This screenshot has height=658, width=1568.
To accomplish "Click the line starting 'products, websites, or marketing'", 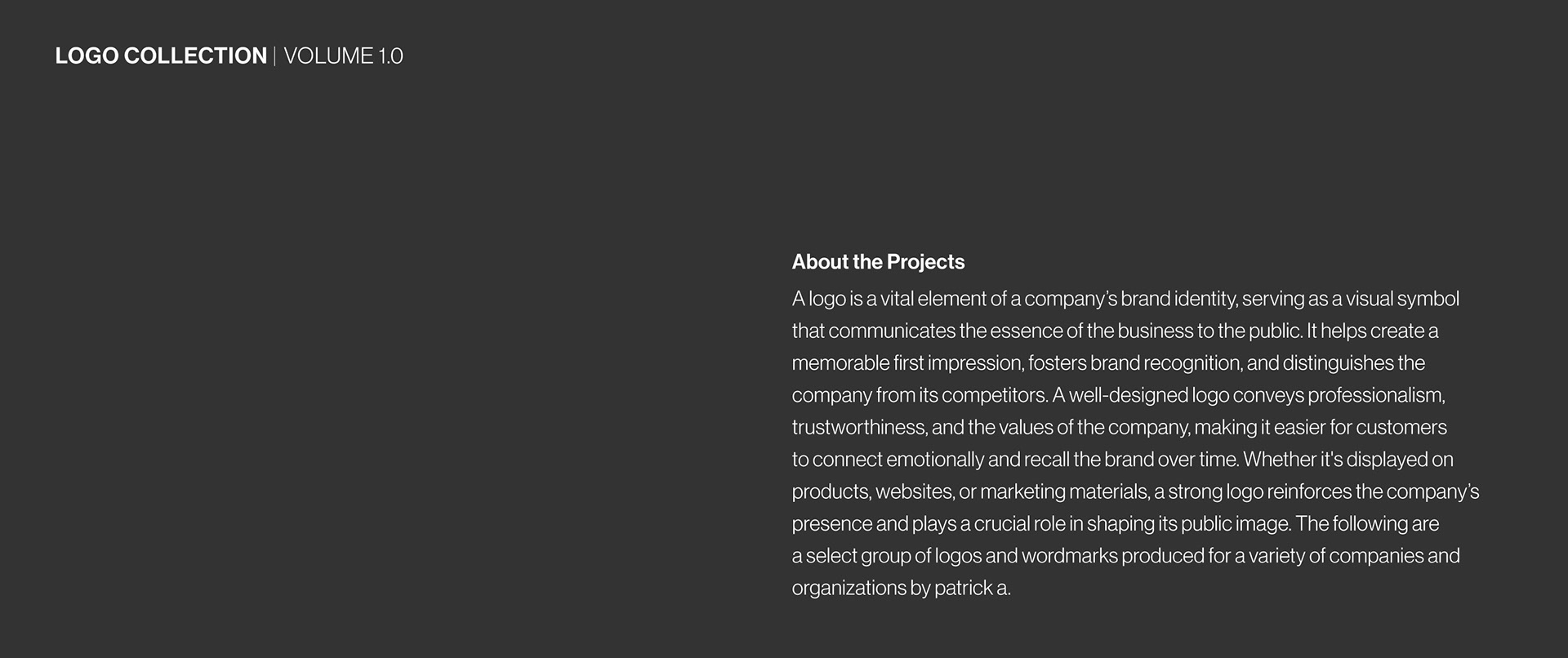I will point(1135,491).
